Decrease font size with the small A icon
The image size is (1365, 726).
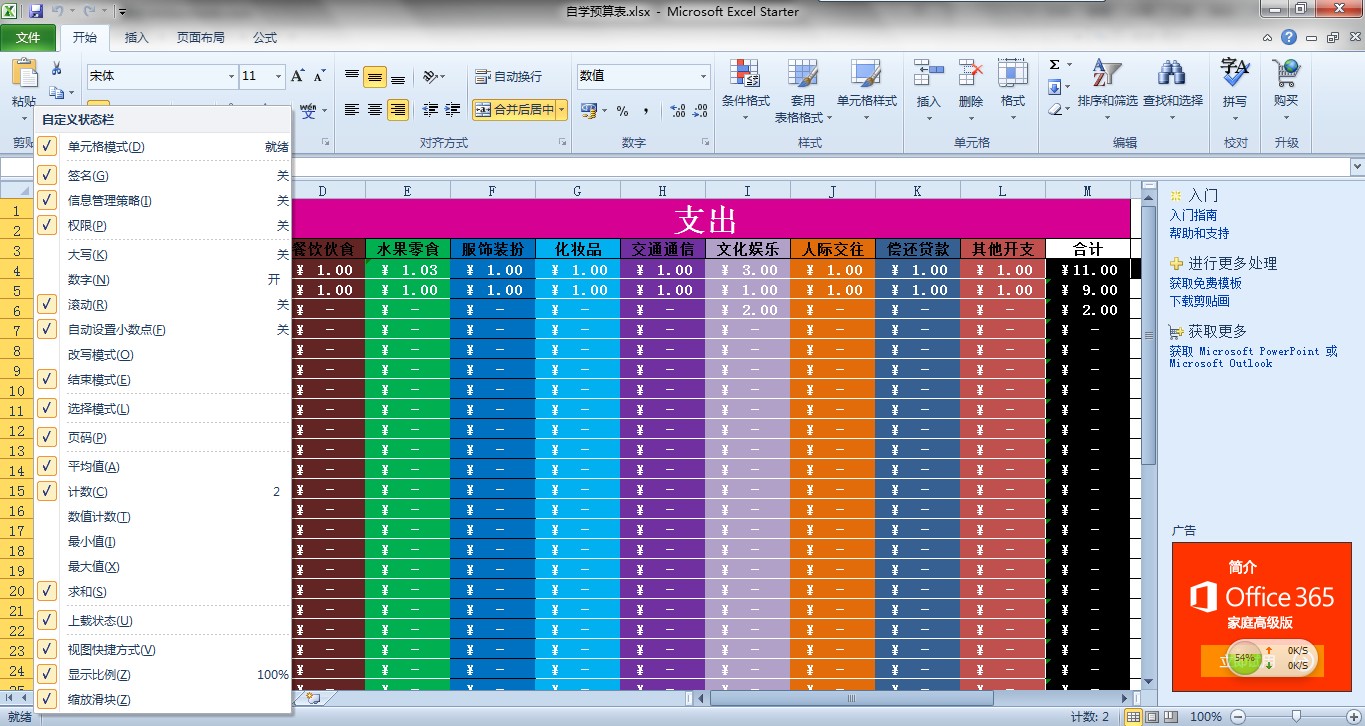319,76
